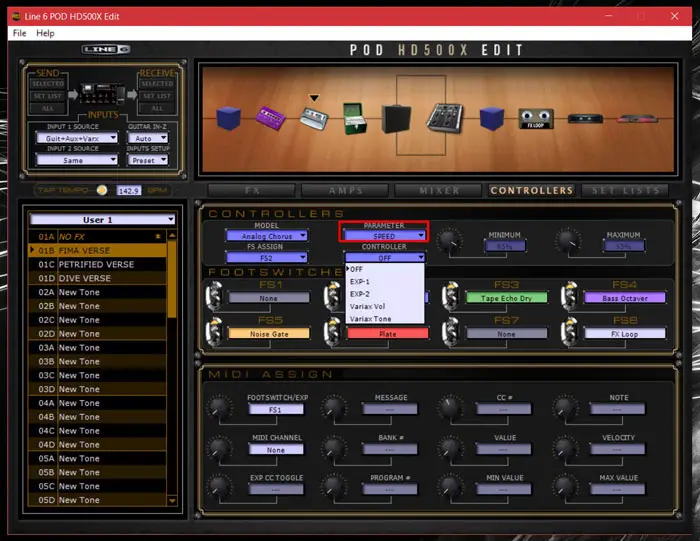
Task: Adjust the FOOTSWITCH/EXP knob in MIDI Assign
Action: click(x=218, y=407)
